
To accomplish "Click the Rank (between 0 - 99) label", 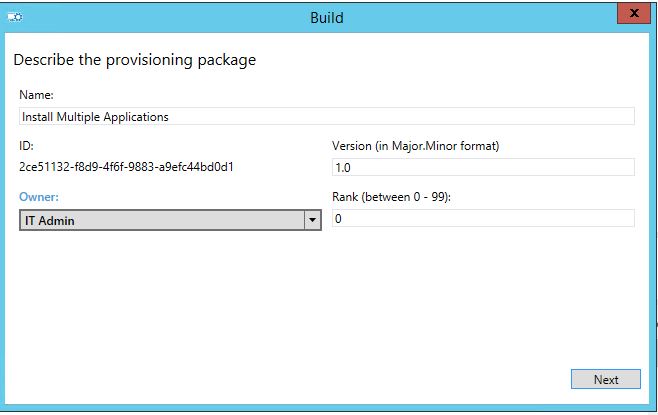I will coord(391,197).
